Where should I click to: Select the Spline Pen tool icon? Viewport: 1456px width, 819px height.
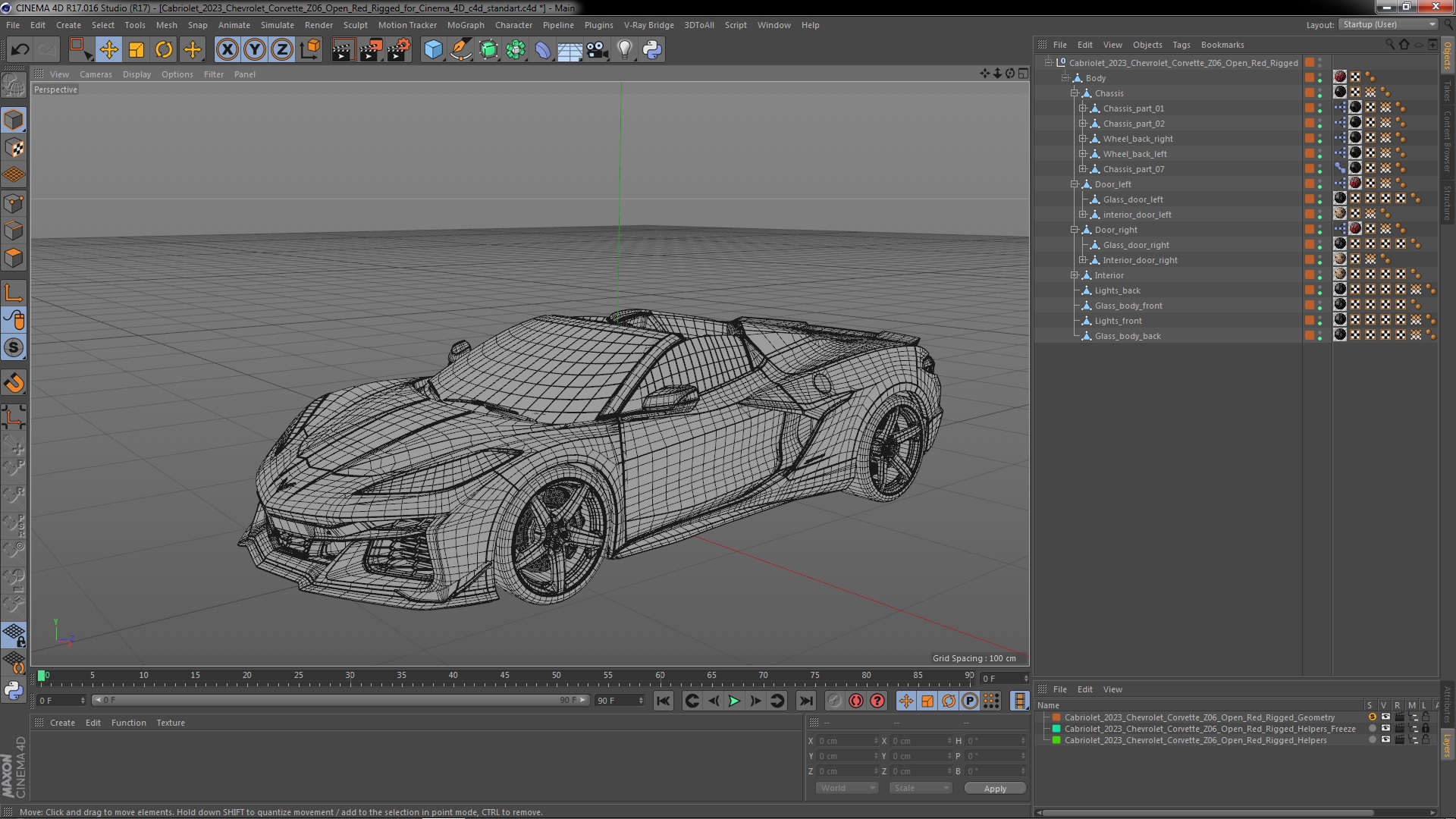click(x=461, y=50)
